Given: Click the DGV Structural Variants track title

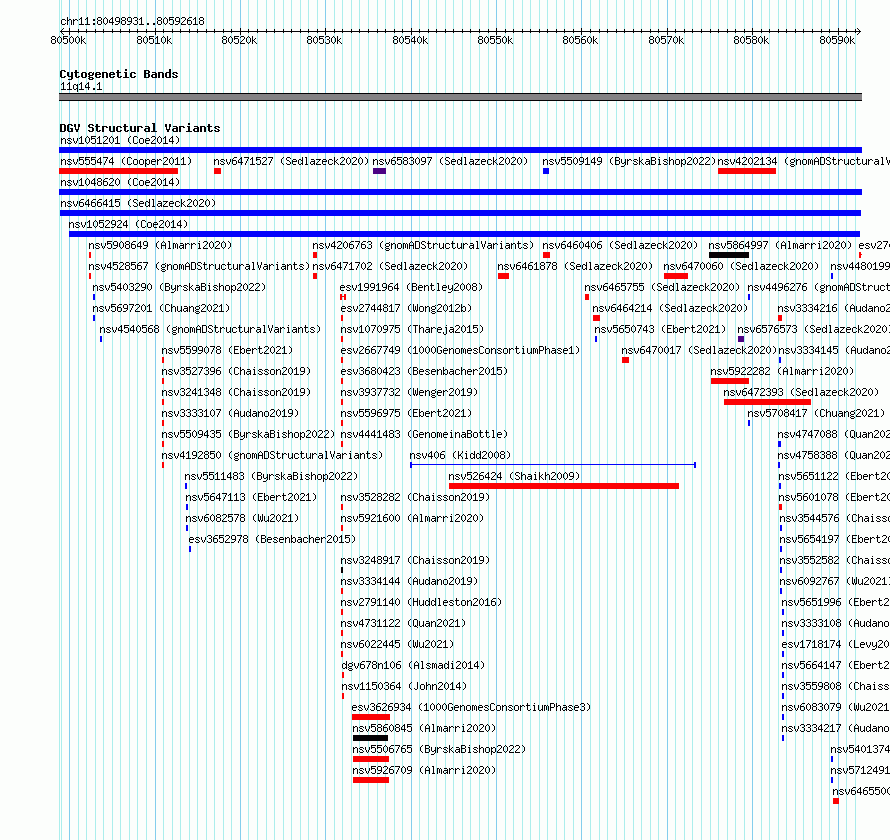Looking at the screenshot, I should coord(140,128).
